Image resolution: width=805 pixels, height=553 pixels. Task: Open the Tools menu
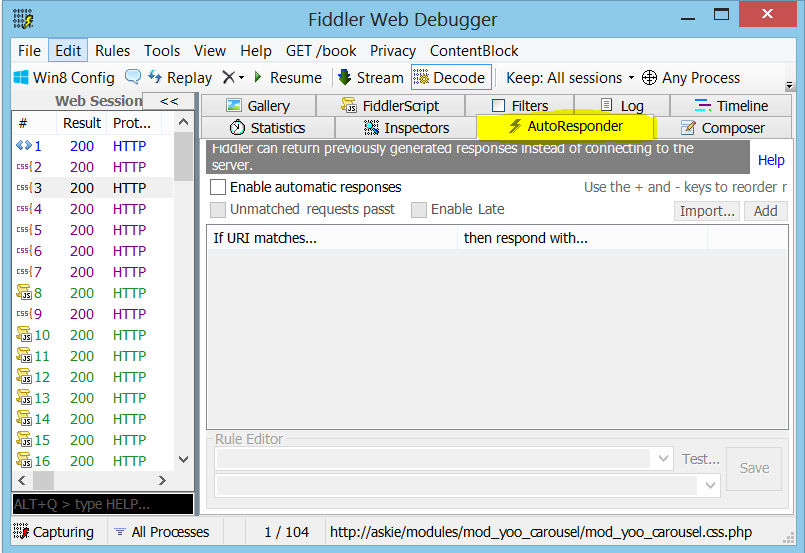162,51
